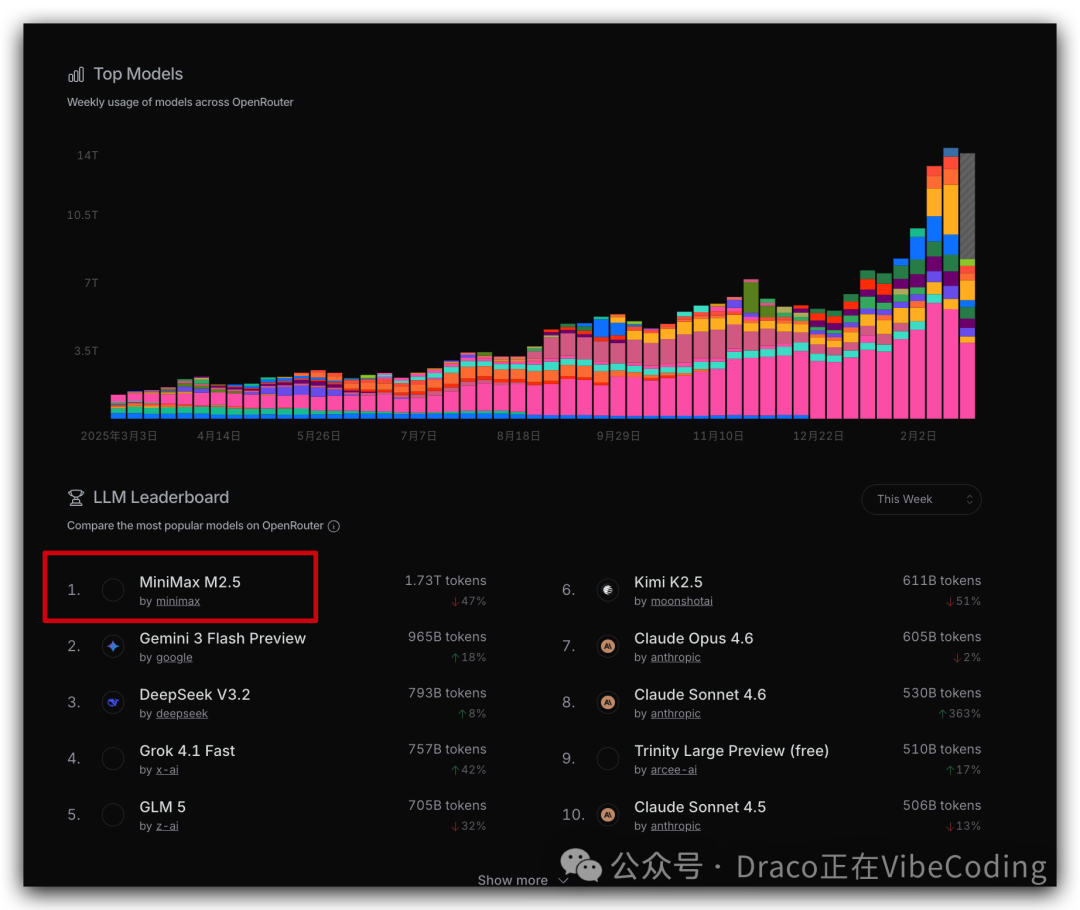Image resolution: width=1080 pixels, height=910 pixels.
Task: Click the 2月2日 date label on chart axis
Action: click(917, 436)
